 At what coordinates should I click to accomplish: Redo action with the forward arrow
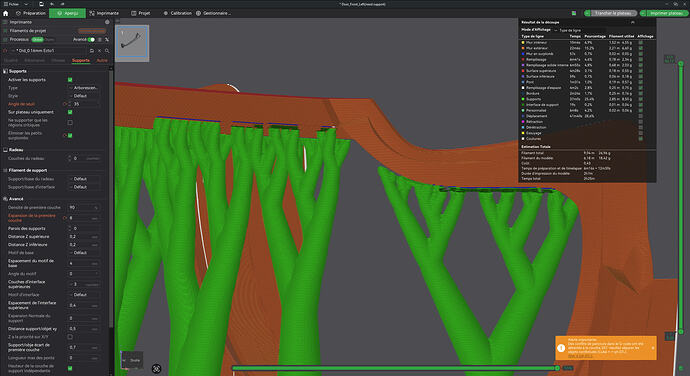[62, 4]
